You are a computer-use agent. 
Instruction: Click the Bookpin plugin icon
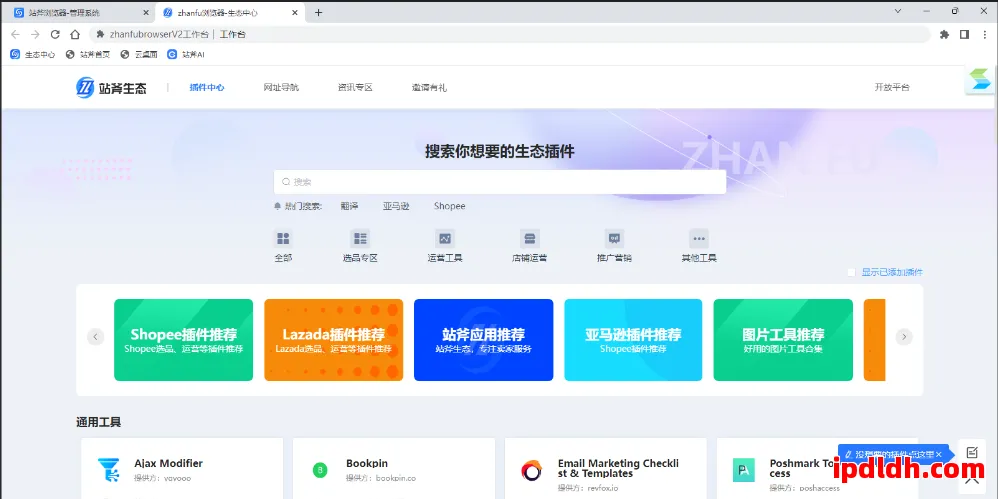click(x=320, y=470)
